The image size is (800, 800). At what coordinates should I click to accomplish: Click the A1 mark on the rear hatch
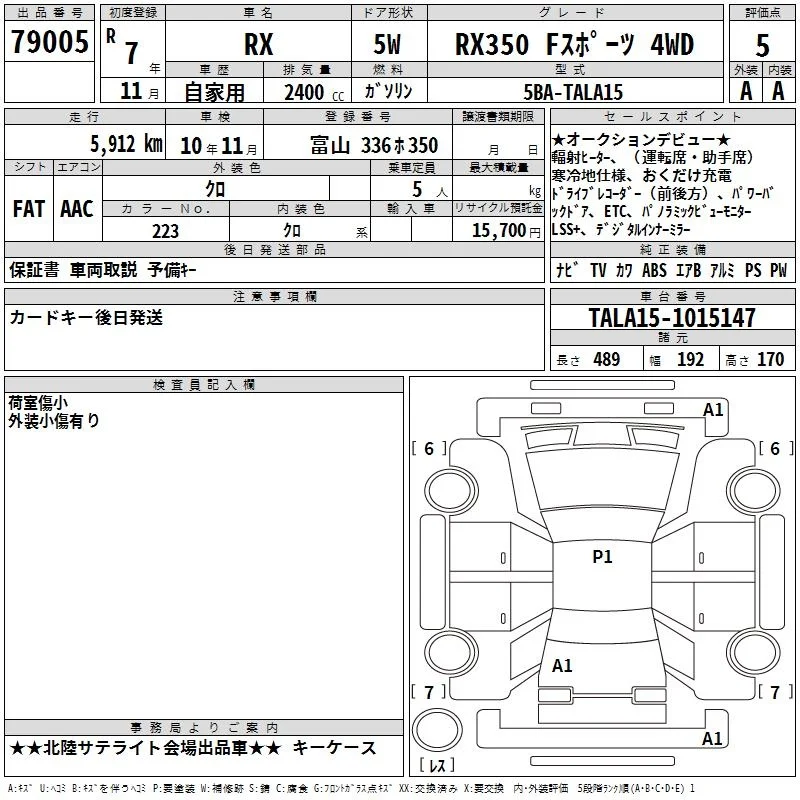562,665
